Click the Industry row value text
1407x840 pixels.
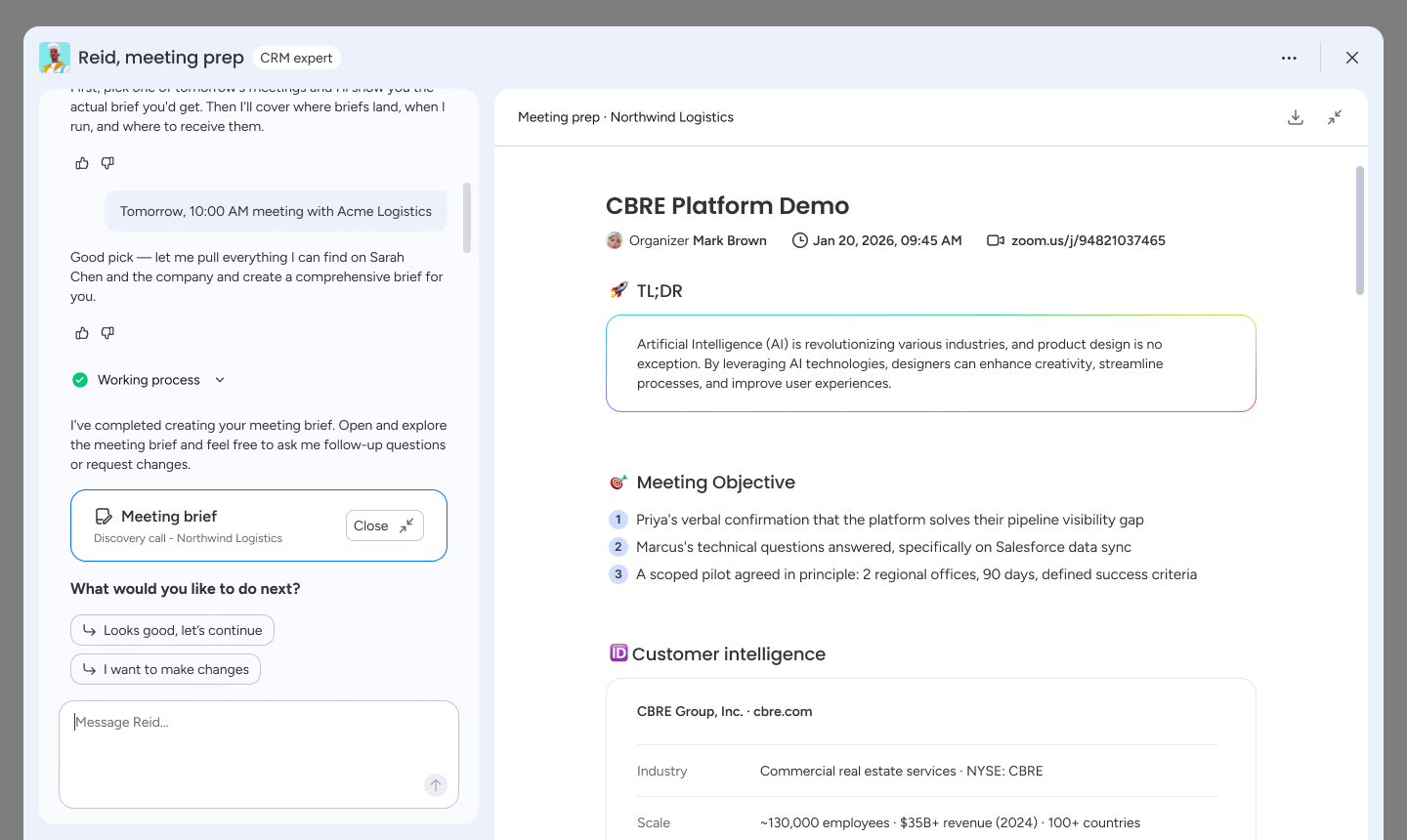[x=902, y=771]
